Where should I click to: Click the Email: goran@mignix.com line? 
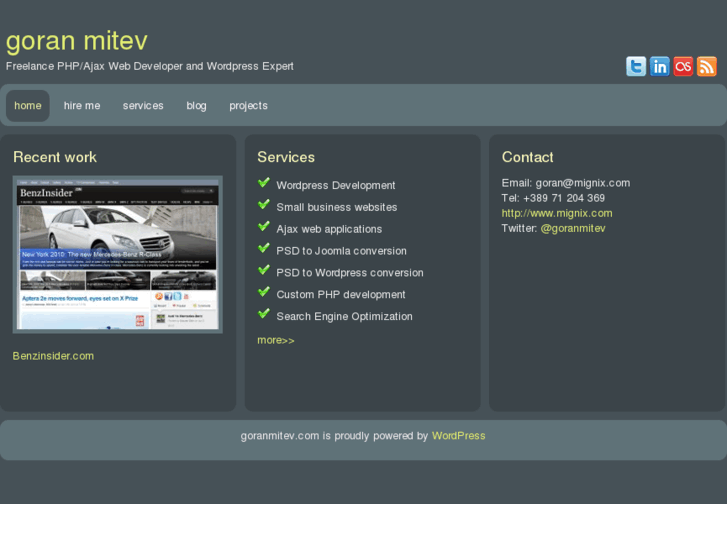point(566,183)
